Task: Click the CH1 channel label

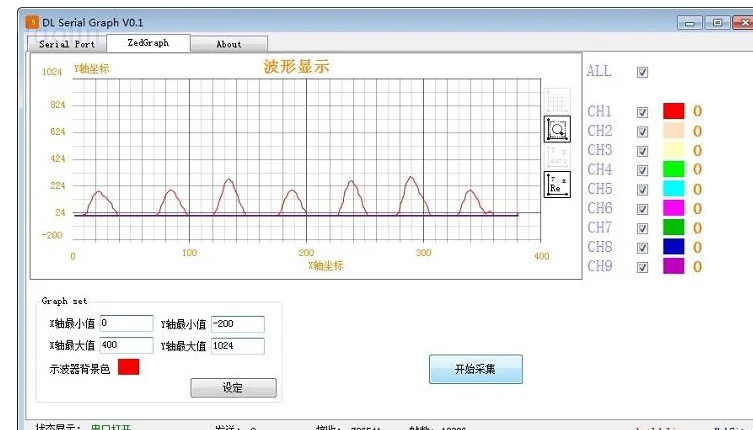Action: coord(599,111)
